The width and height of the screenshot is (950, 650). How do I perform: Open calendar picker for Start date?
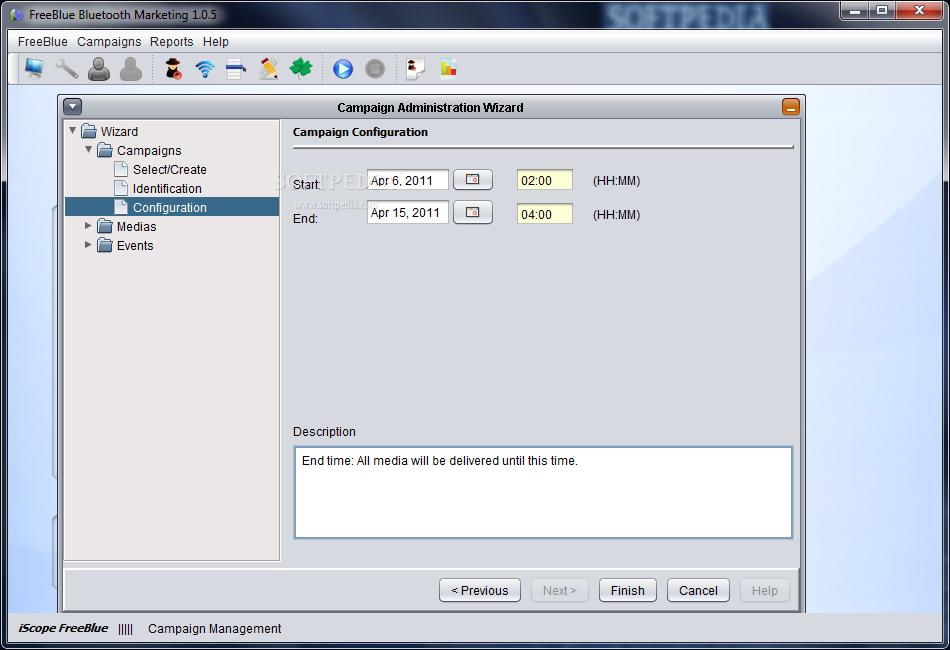click(473, 179)
